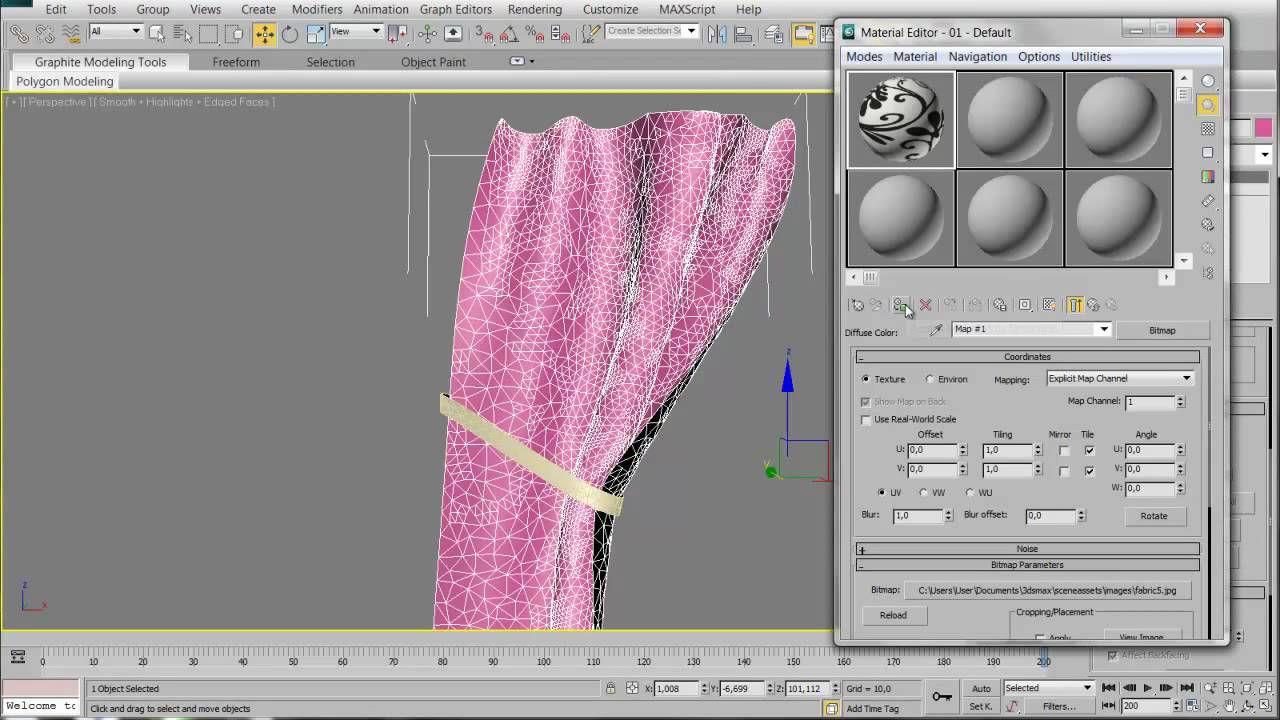Uncheck the U Tile checkbox
The height and width of the screenshot is (720, 1280).
(x=1089, y=451)
